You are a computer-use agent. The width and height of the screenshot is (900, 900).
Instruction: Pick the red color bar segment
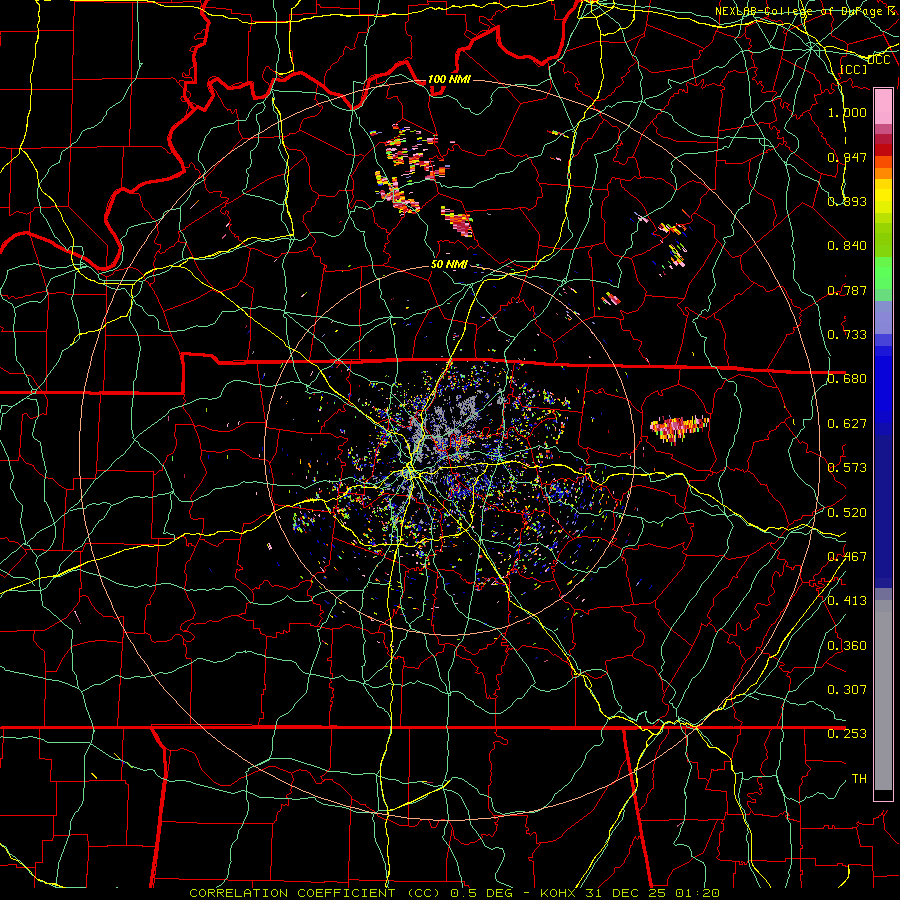[883, 150]
